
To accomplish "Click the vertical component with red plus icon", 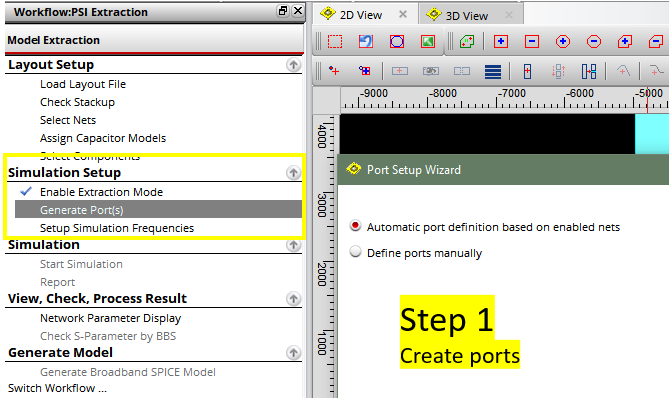I will pyautogui.click(x=527, y=71).
